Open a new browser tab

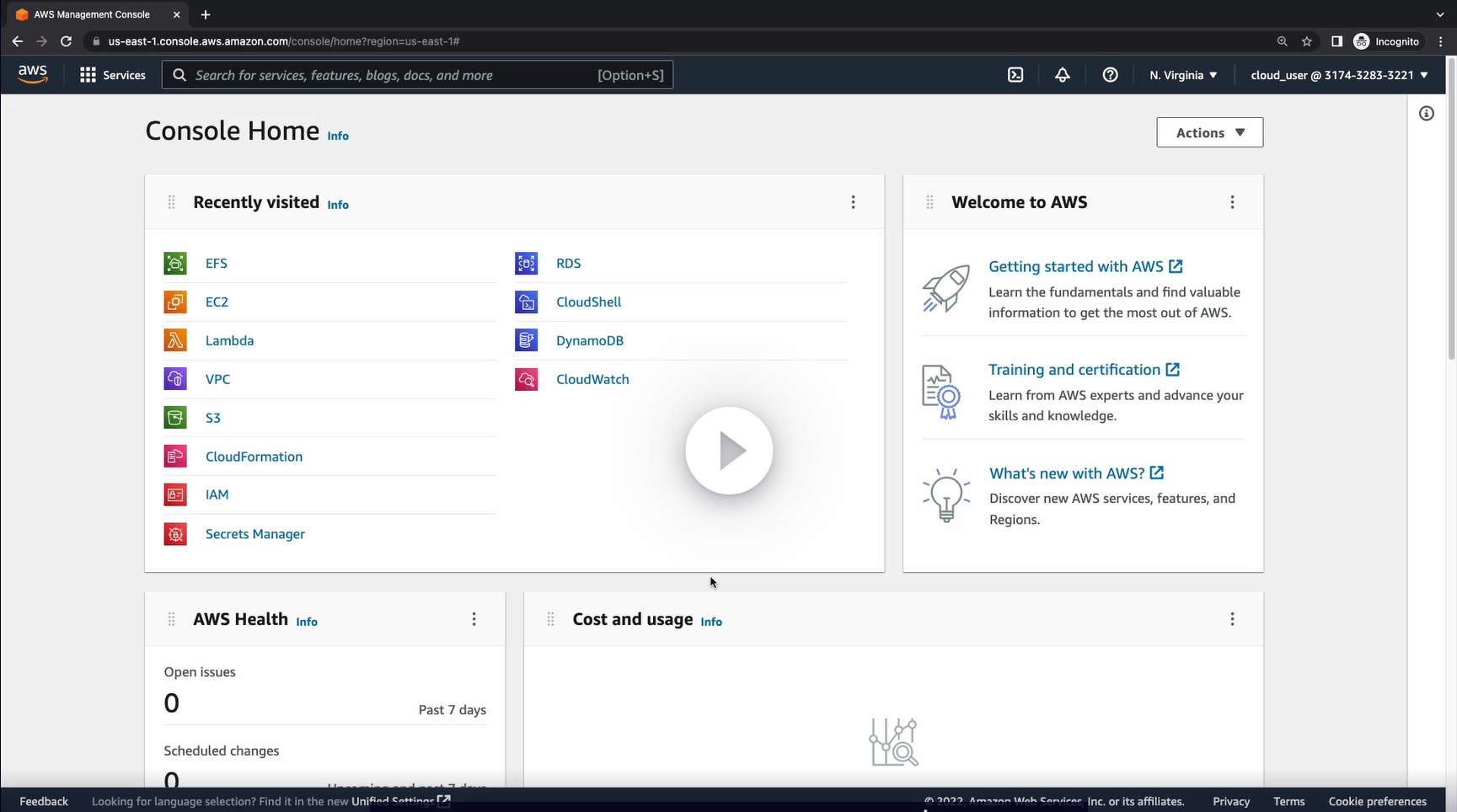point(206,14)
